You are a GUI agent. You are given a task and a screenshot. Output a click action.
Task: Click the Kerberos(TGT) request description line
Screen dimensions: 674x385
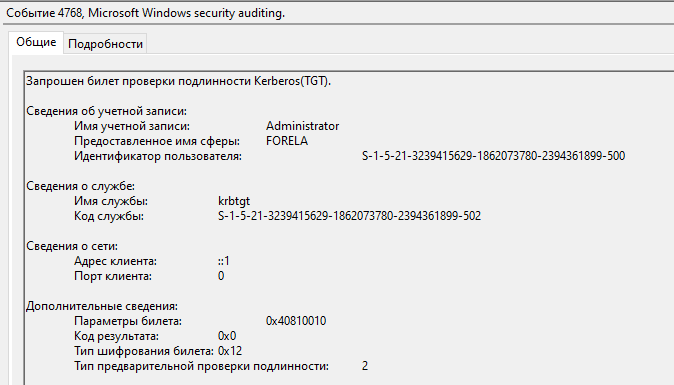pos(178,81)
